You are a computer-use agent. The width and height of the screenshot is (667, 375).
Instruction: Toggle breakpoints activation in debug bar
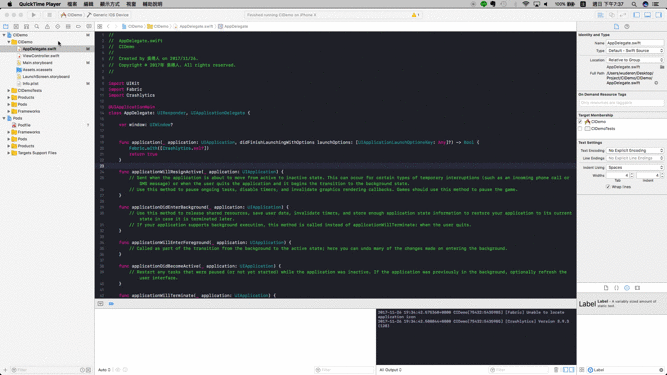pos(111,304)
